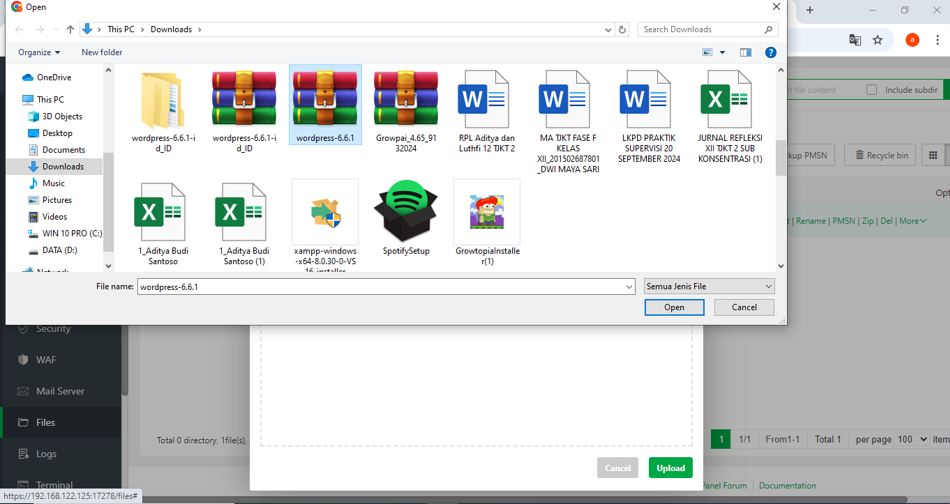Open the wordpress-6.6.1-id_ID folder
The width and height of the screenshot is (950, 504).
[x=163, y=110]
